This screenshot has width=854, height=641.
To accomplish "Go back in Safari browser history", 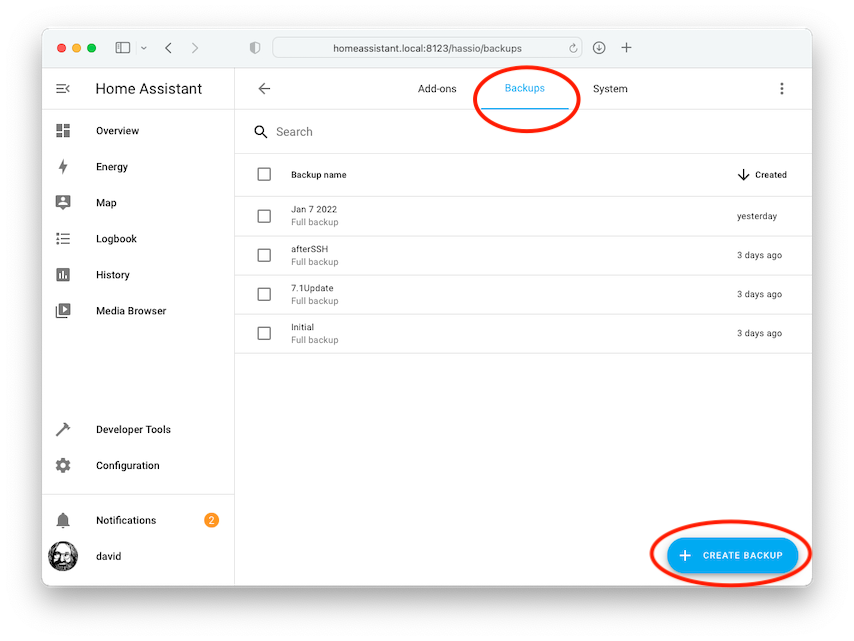I will 169,48.
